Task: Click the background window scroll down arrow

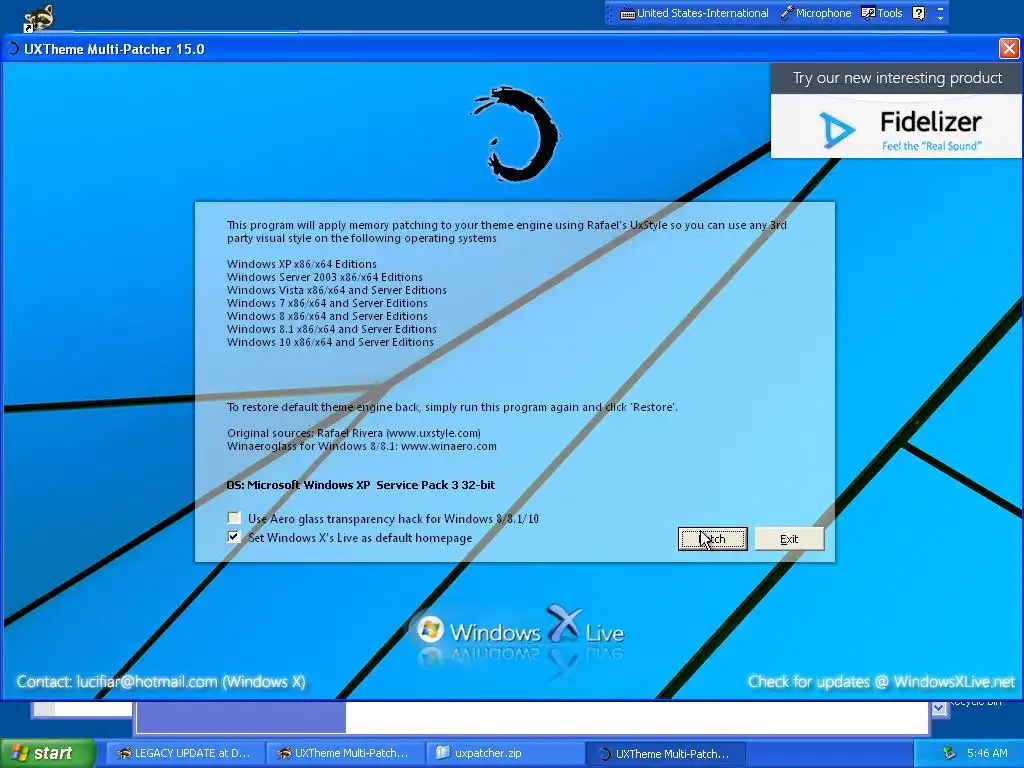Action: tap(939, 708)
